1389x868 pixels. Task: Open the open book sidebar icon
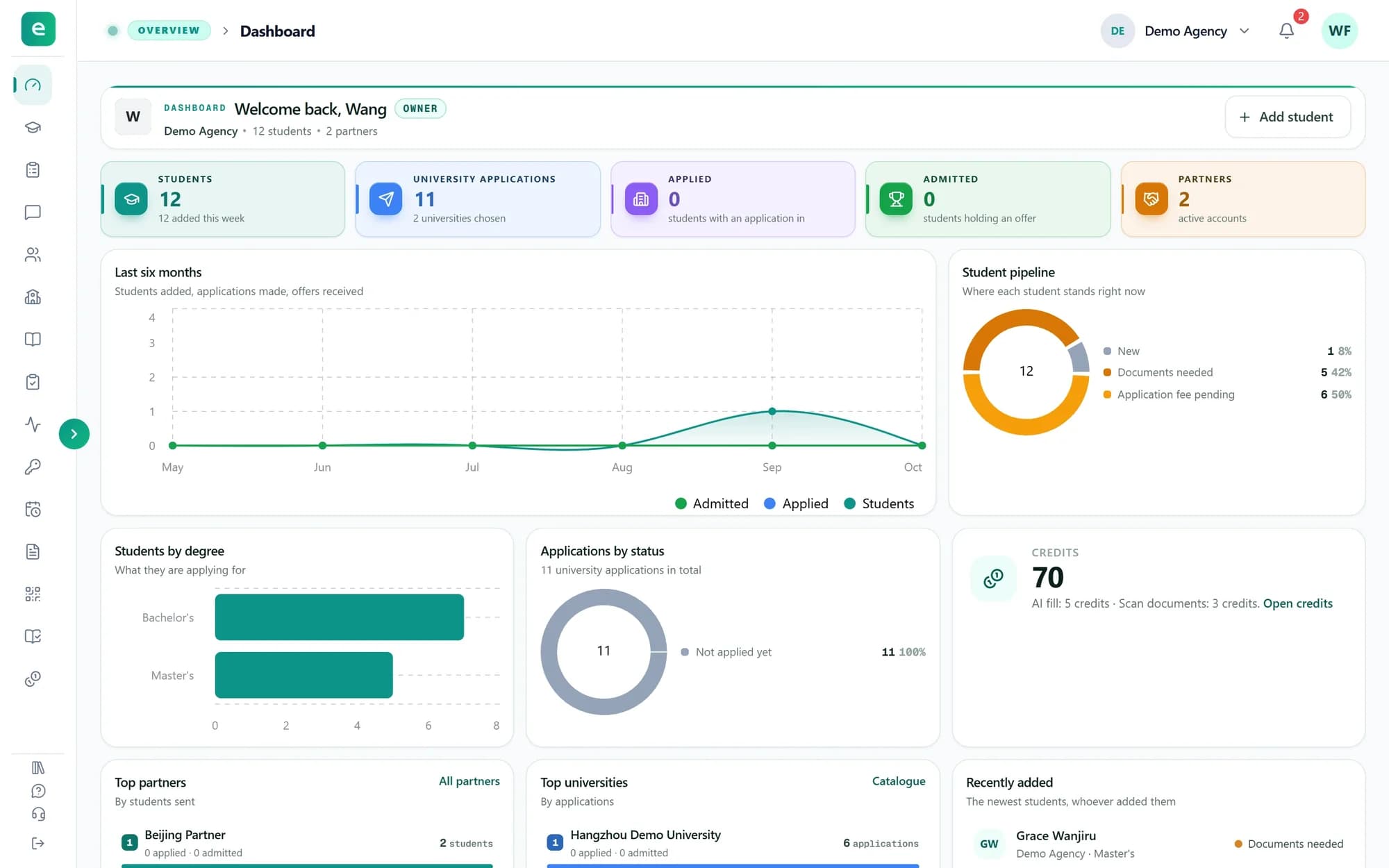click(33, 340)
